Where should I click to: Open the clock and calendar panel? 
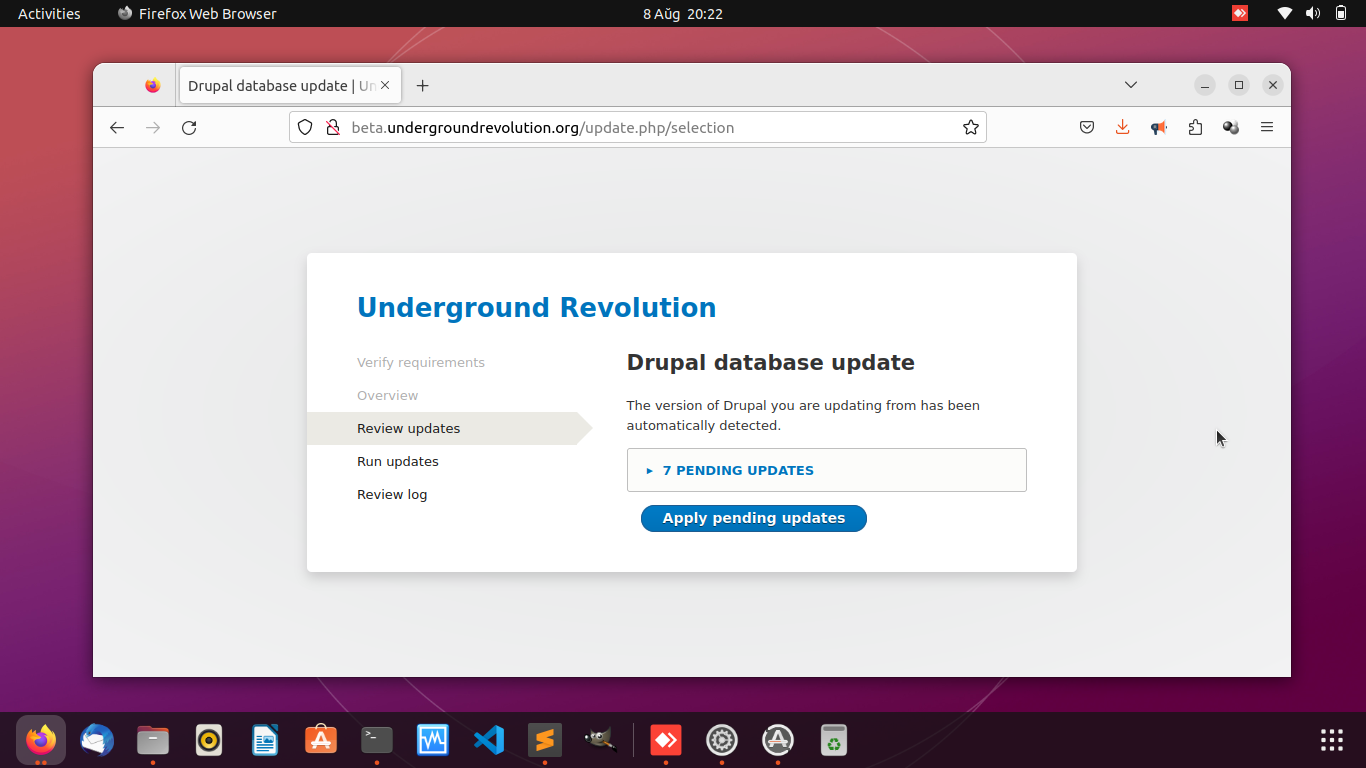click(x=683, y=14)
